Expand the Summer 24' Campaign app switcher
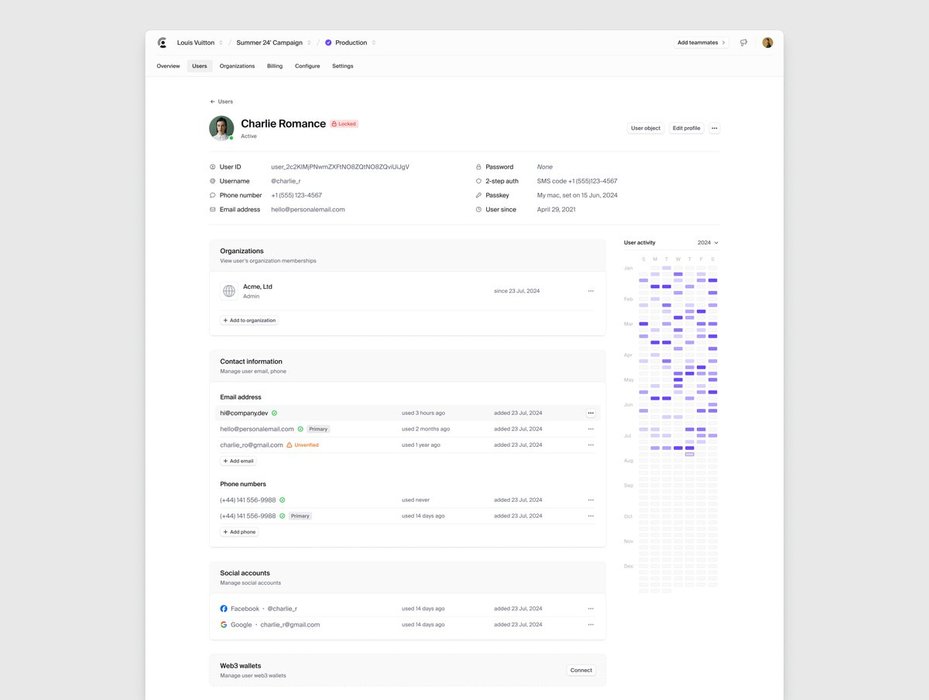 click(x=274, y=43)
